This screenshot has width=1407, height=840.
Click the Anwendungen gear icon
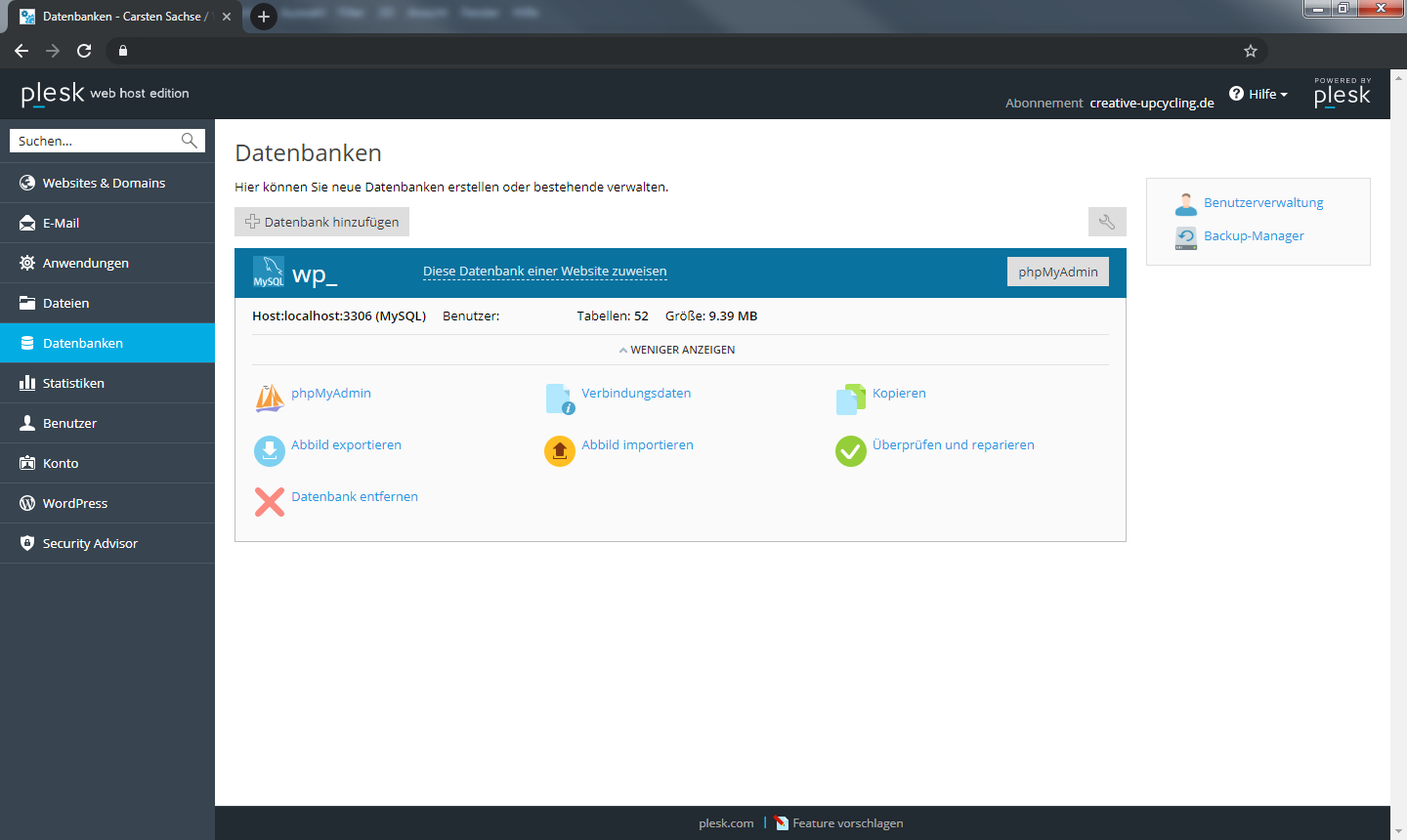[x=27, y=263]
